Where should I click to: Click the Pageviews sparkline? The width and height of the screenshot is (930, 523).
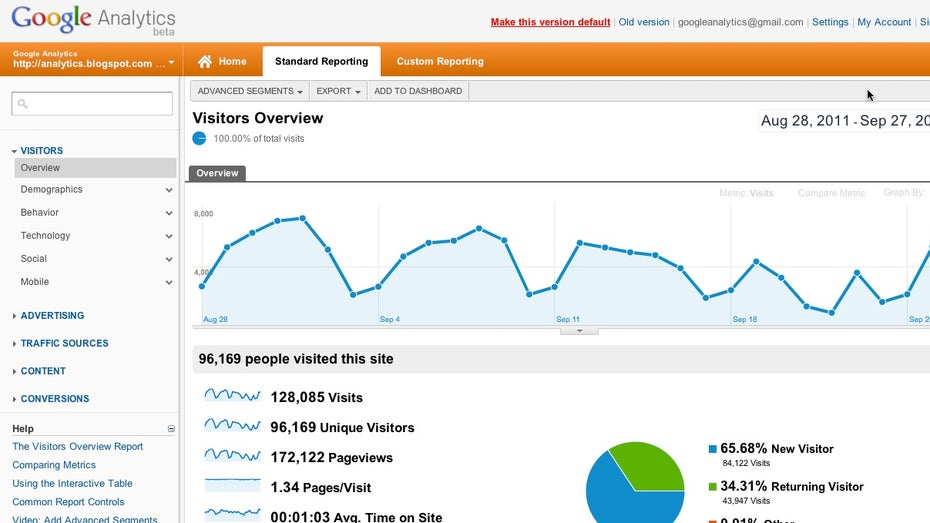click(x=232, y=455)
